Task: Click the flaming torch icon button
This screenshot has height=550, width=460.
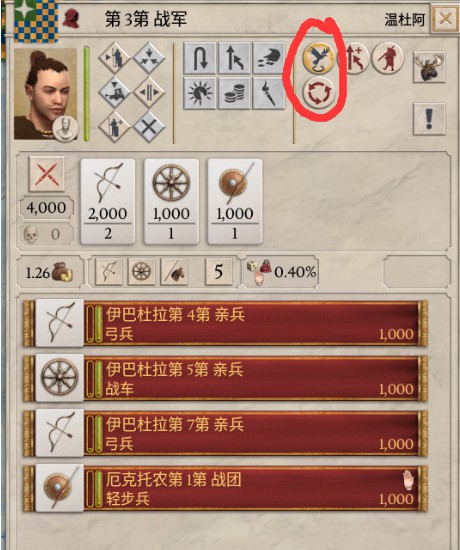Action: [x=268, y=93]
